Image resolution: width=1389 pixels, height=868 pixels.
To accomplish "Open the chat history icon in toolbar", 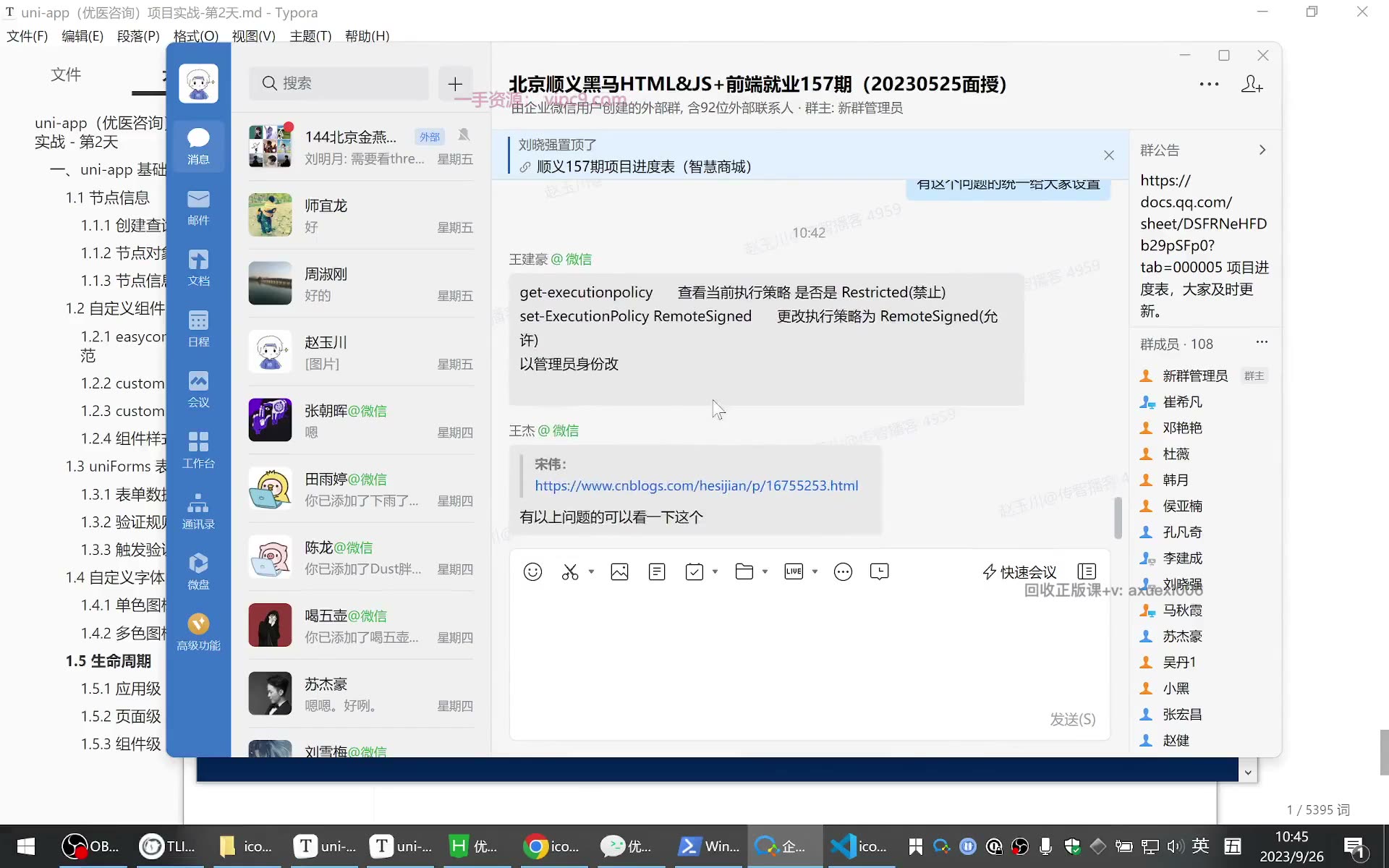I will click(880, 572).
